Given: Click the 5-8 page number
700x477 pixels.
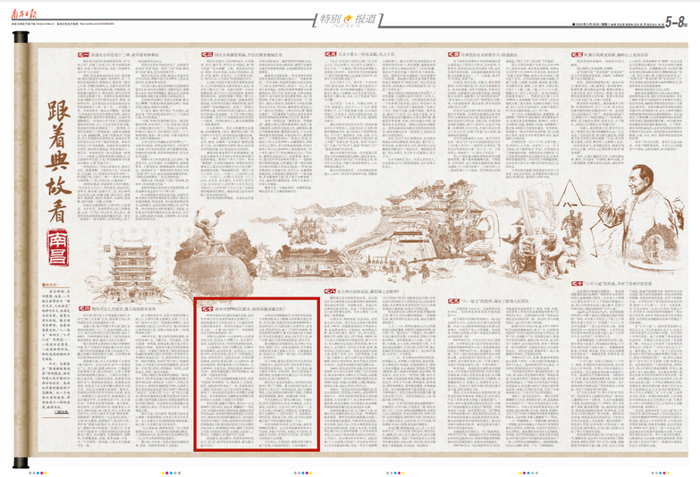Looking at the screenshot, I should [x=675, y=21].
